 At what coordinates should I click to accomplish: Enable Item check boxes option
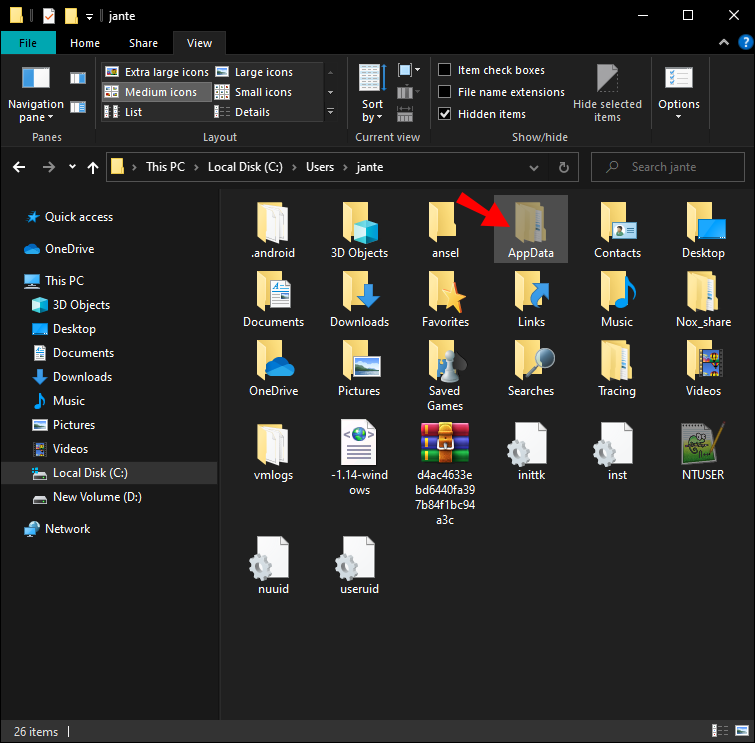tap(445, 70)
